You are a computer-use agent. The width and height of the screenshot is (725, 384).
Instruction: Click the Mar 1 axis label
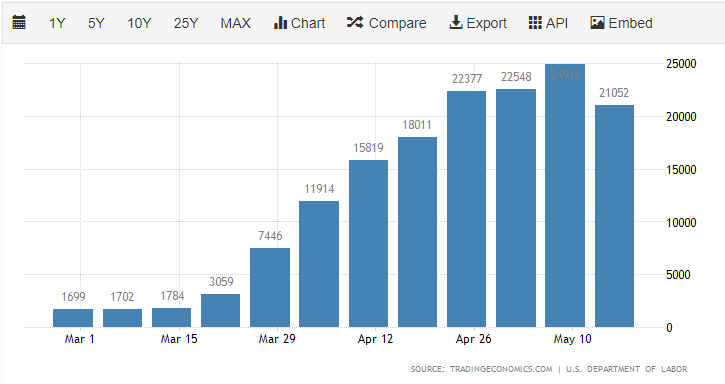80,339
